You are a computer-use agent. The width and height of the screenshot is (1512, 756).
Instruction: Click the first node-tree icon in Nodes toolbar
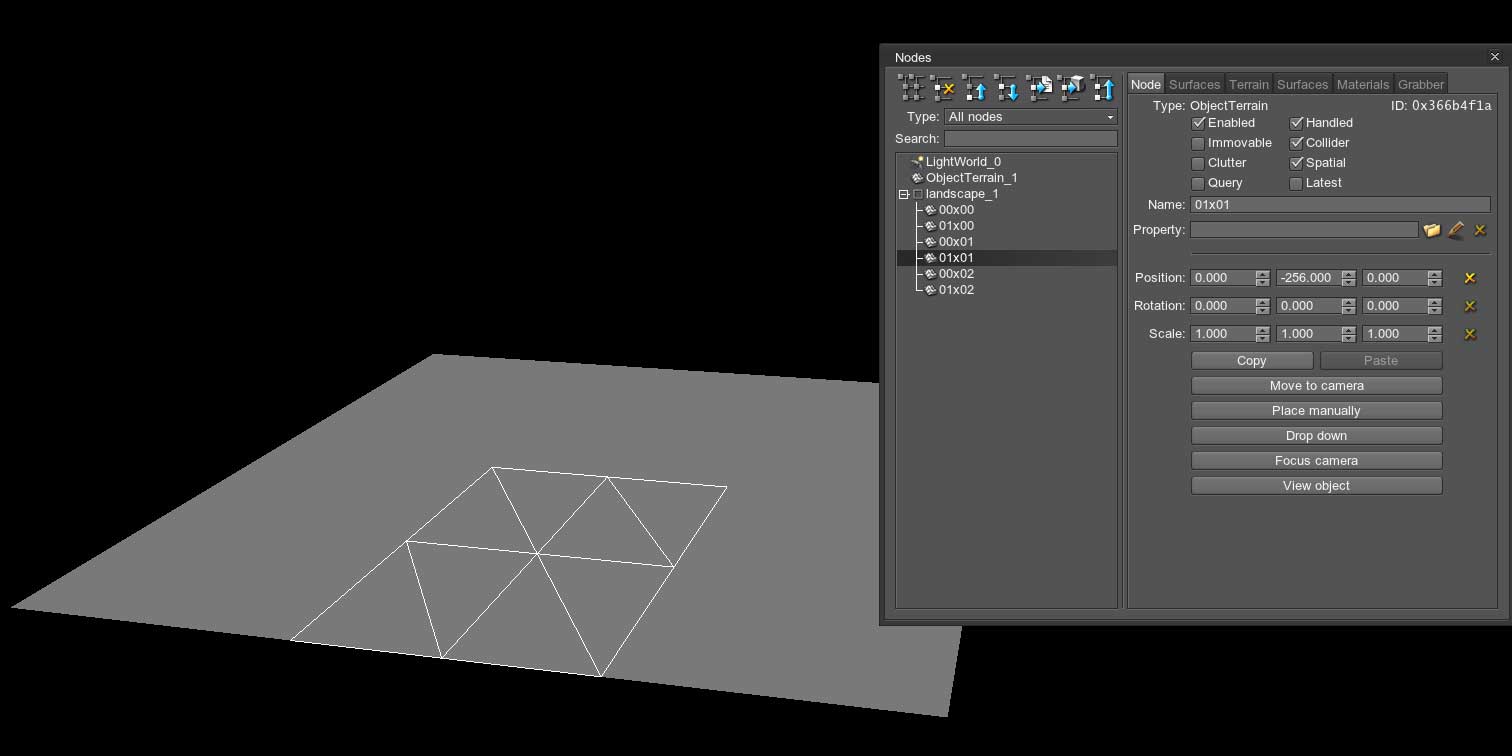910,88
